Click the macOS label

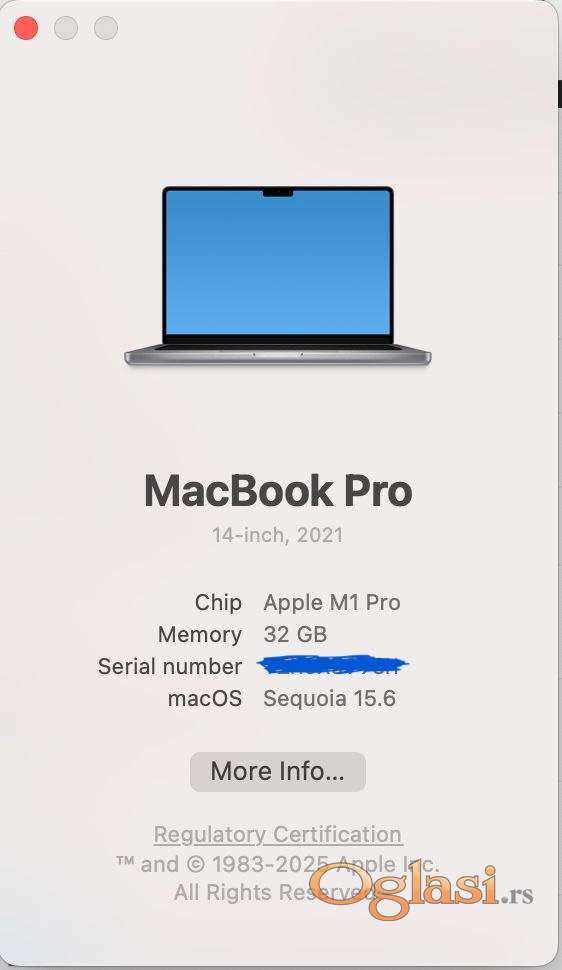[205, 698]
